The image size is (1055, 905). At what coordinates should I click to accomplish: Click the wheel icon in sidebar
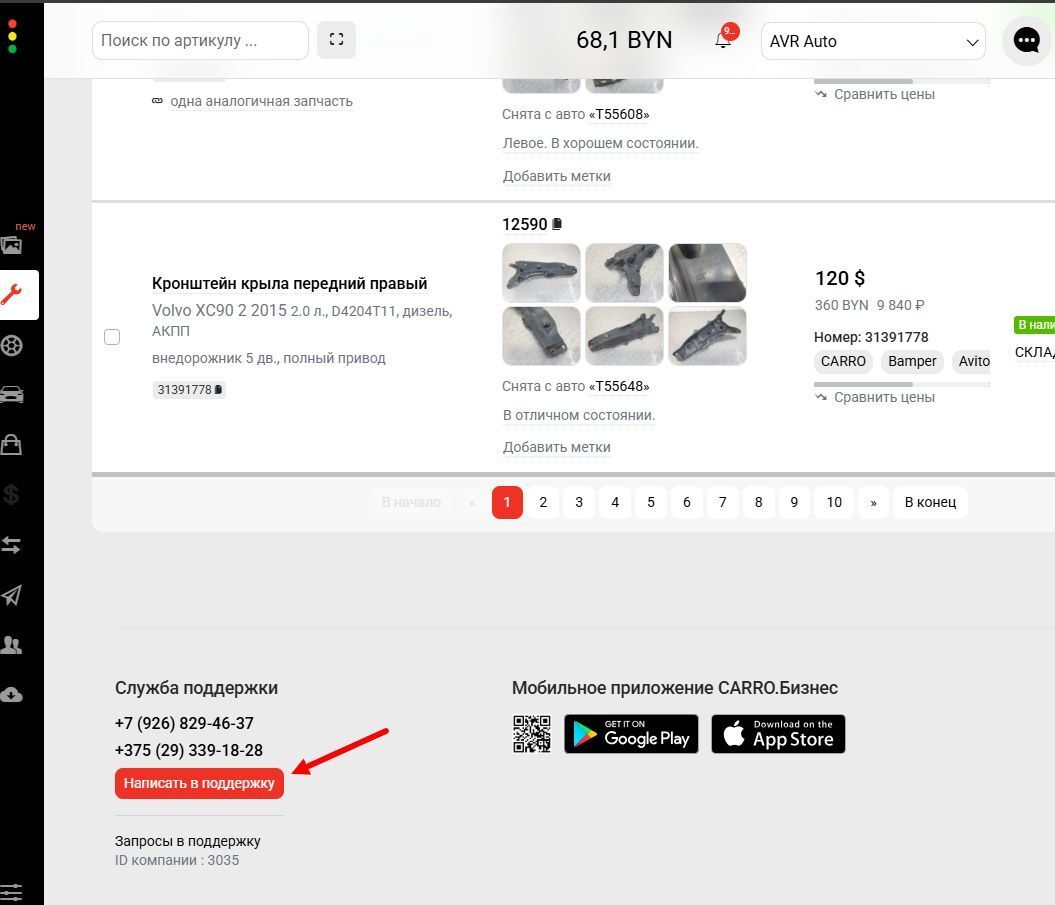pos(12,346)
